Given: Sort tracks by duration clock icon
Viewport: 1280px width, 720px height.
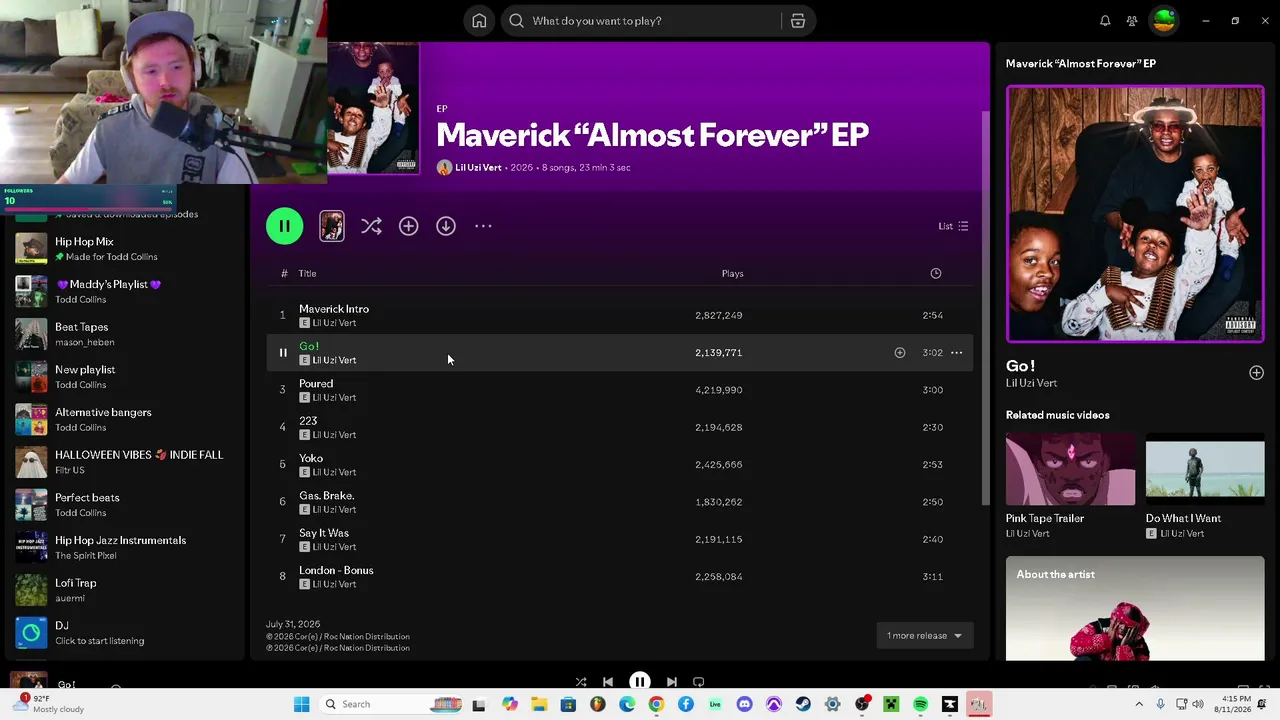Looking at the screenshot, I should click(936, 273).
